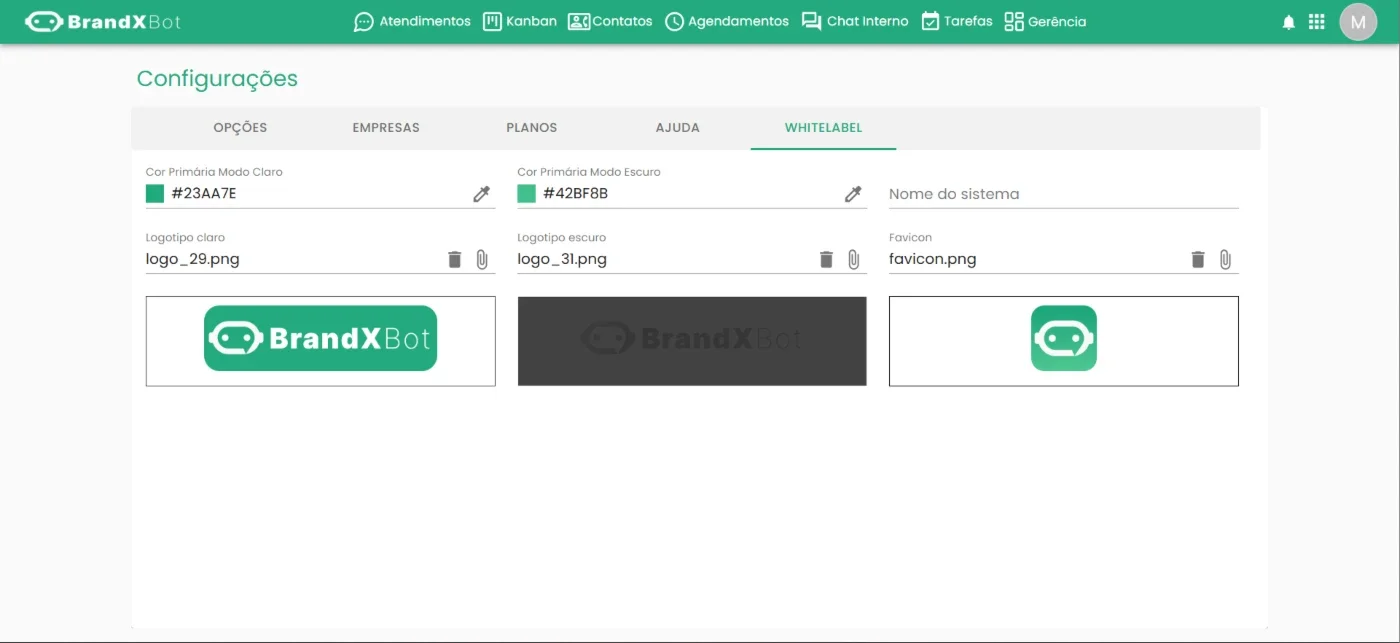This screenshot has height=643, width=1400.
Task: Attach a new Logotipo escuro file
Action: (x=854, y=260)
